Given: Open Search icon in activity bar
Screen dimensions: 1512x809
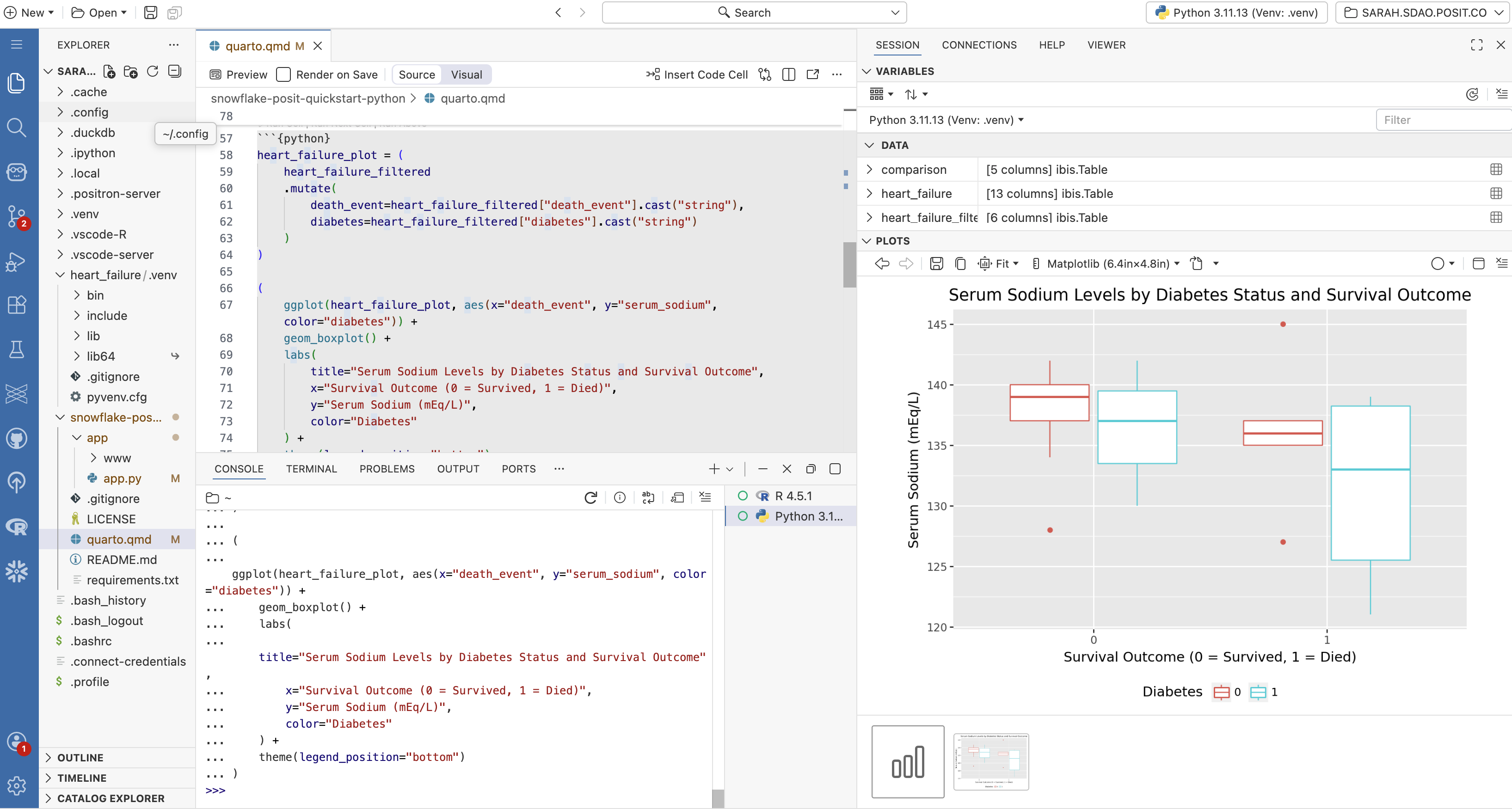Looking at the screenshot, I should coord(17,127).
